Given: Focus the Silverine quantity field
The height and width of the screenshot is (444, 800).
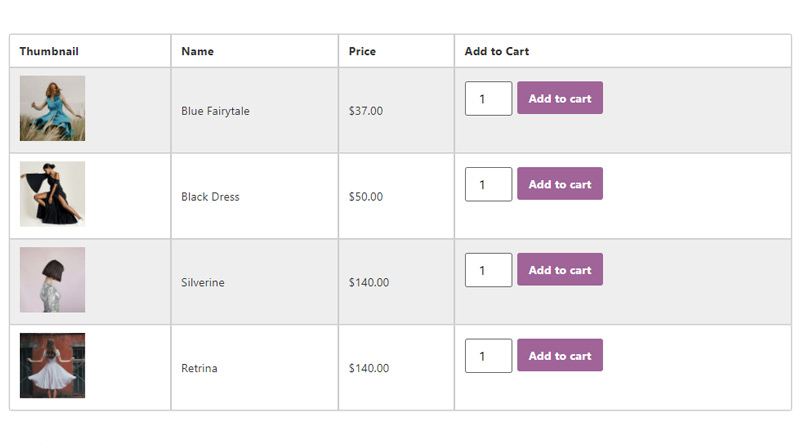Looking at the screenshot, I should (x=488, y=270).
